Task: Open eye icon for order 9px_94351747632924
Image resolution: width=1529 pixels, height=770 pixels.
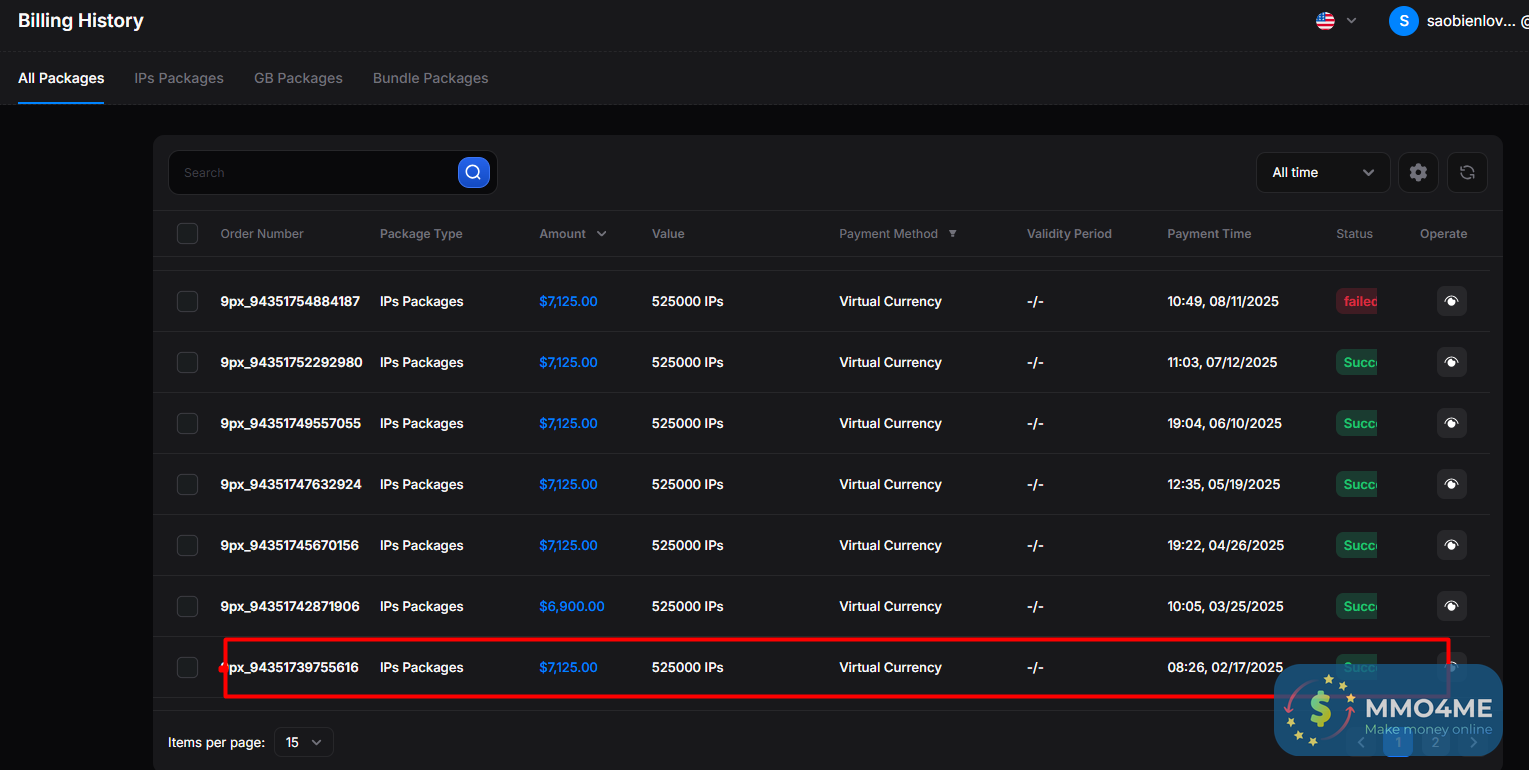Action: 1451,484
